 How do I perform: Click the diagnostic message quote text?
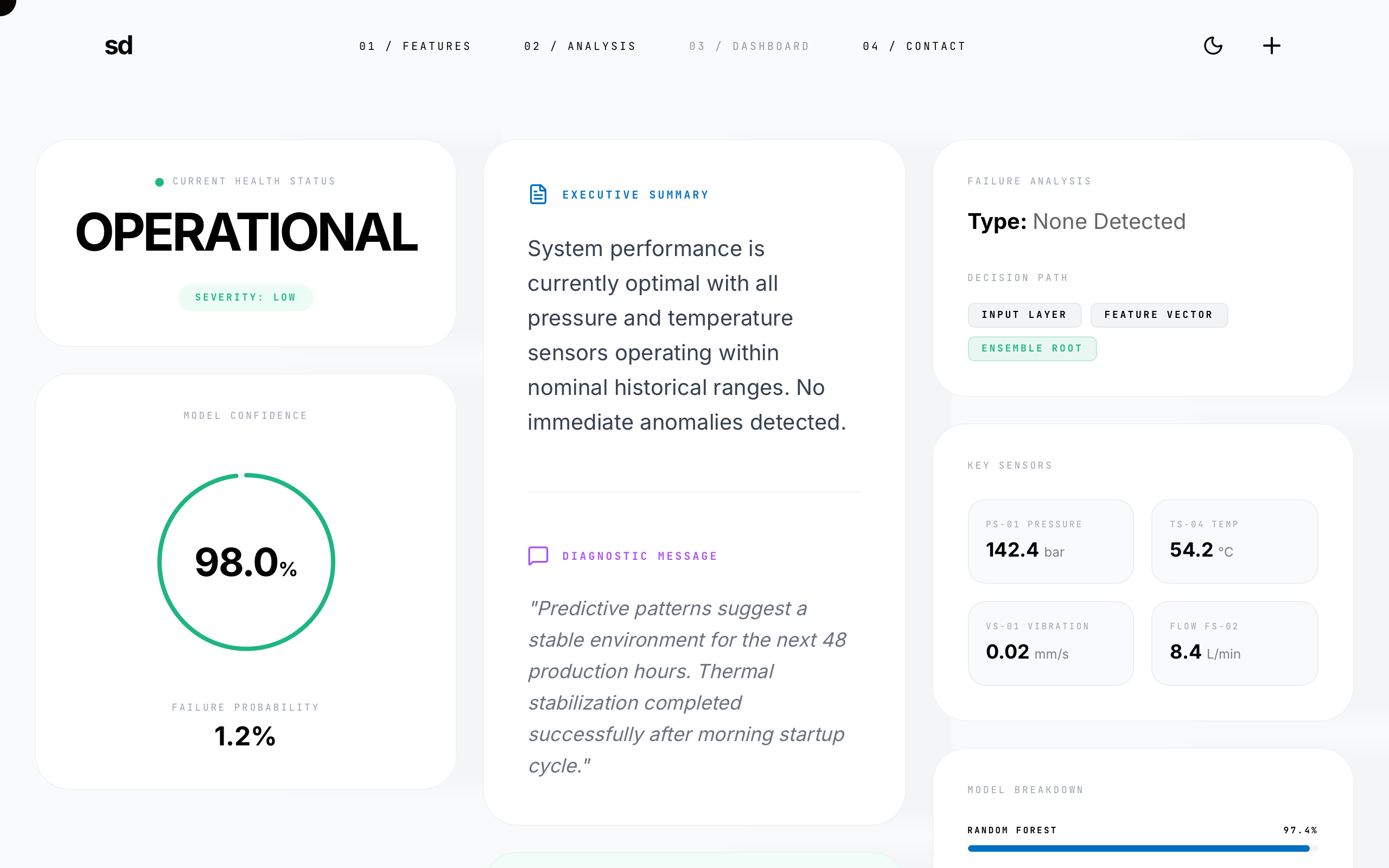click(687, 687)
